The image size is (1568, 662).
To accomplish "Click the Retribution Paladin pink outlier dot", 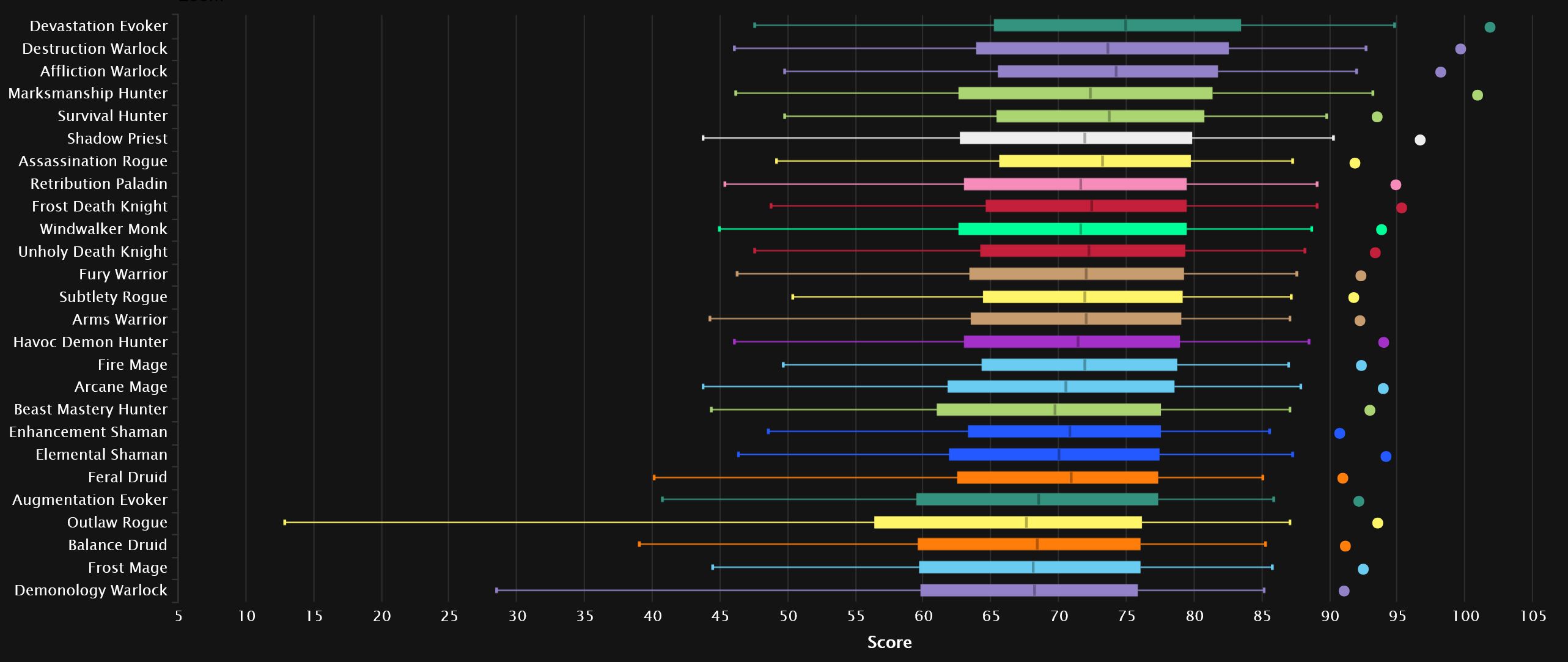I will pyautogui.click(x=1396, y=185).
